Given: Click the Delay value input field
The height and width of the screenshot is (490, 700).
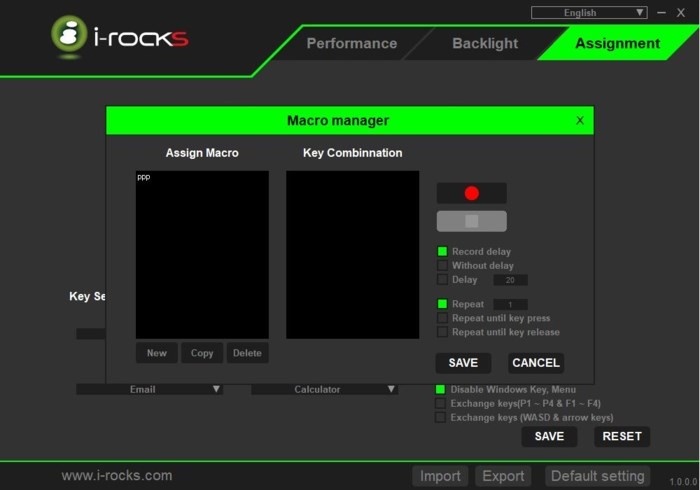Looking at the screenshot, I should click(x=510, y=280).
